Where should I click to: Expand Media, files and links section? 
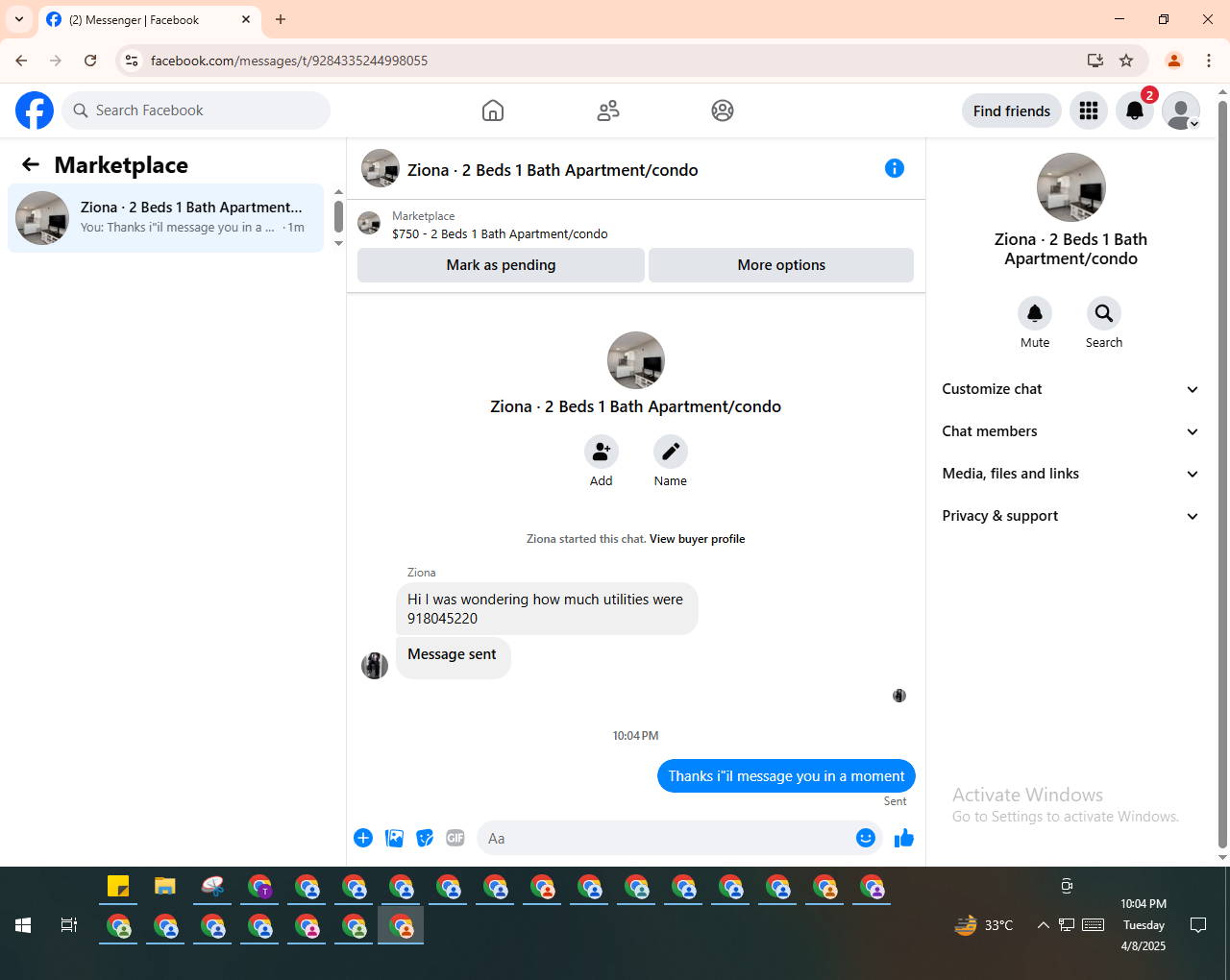tap(1071, 474)
